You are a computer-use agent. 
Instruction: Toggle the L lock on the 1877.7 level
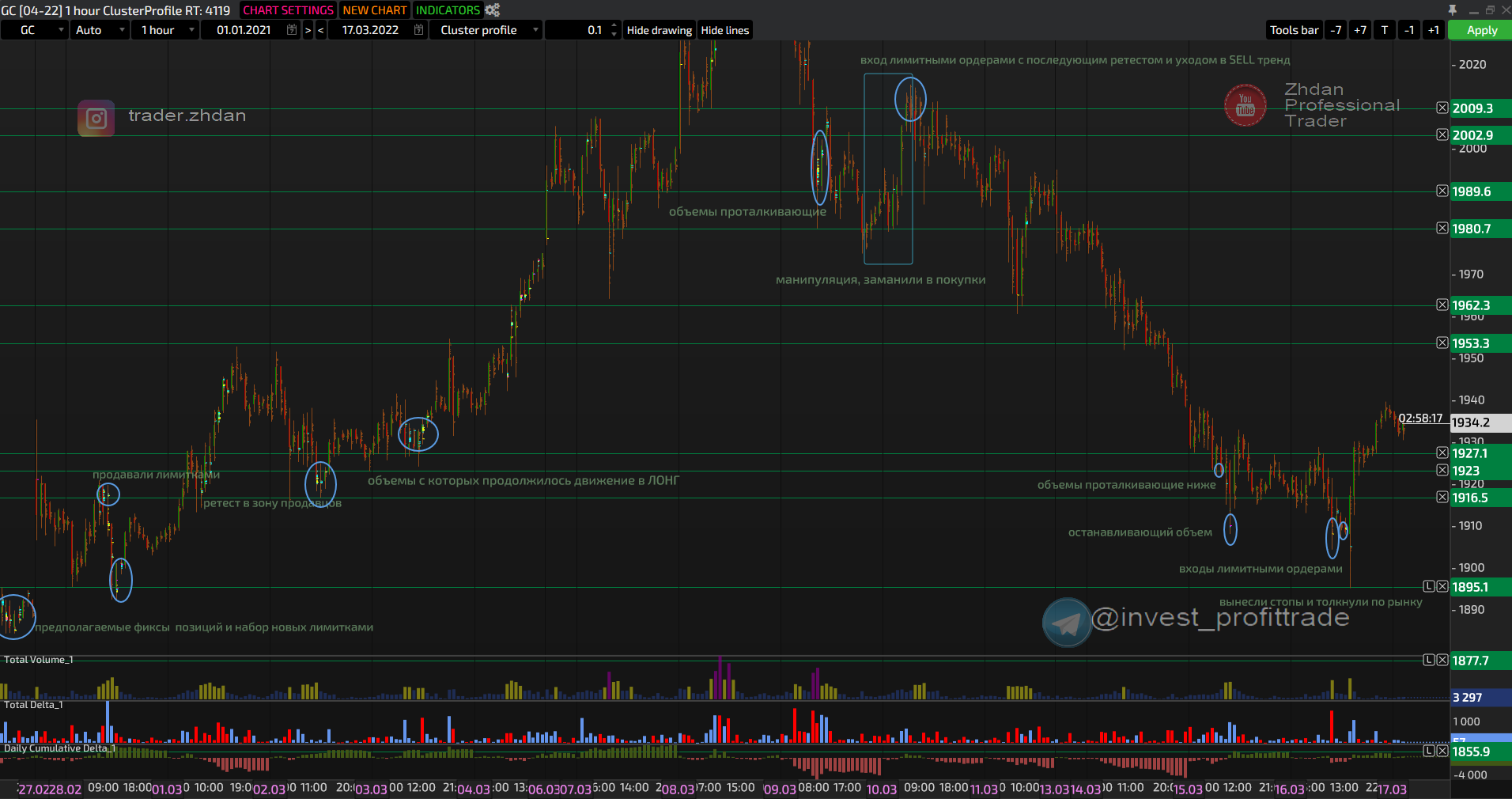click(x=1429, y=661)
